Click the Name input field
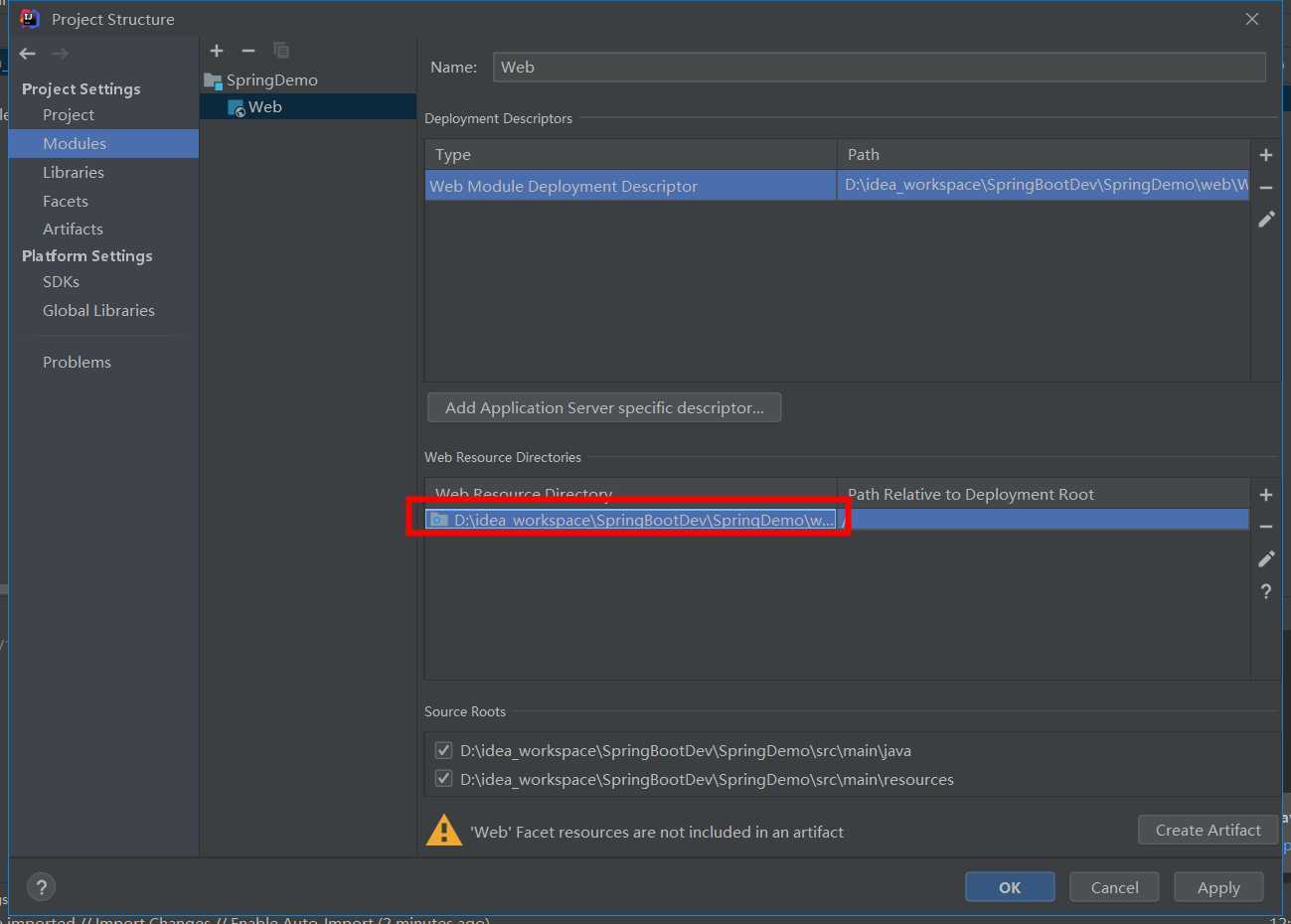 click(879, 67)
